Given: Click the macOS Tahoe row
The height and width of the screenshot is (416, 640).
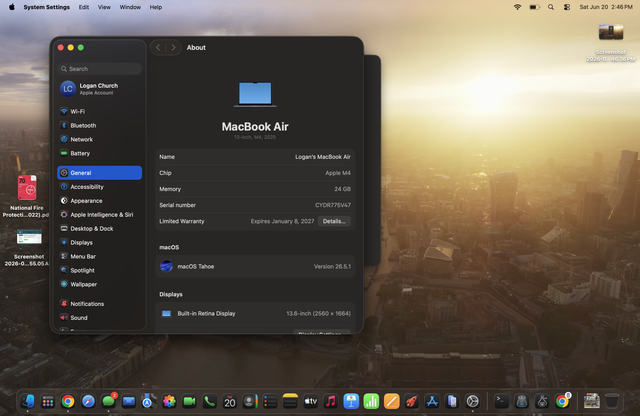Looking at the screenshot, I should (x=255, y=266).
